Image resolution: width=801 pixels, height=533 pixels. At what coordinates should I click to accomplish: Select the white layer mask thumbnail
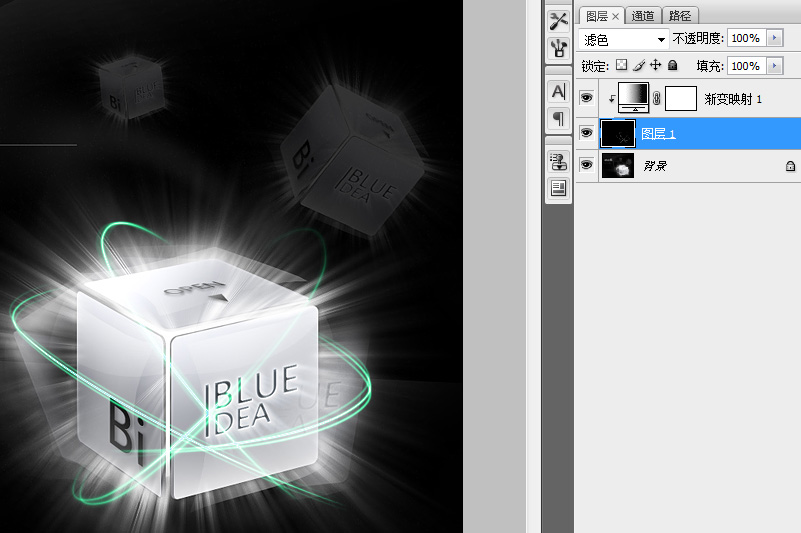click(x=681, y=98)
